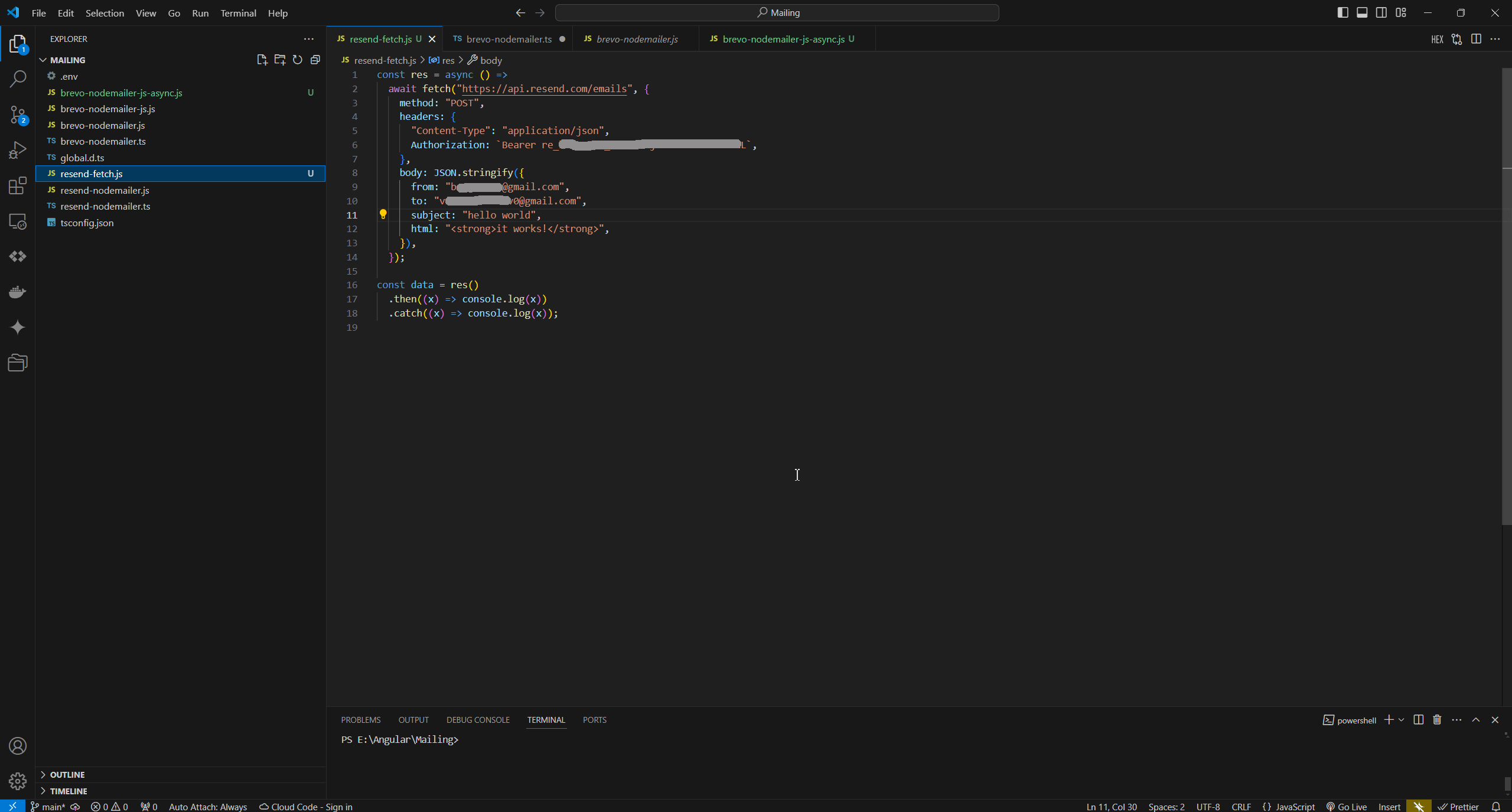Toggle the secondary side bar layout button

(x=1381, y=12)
